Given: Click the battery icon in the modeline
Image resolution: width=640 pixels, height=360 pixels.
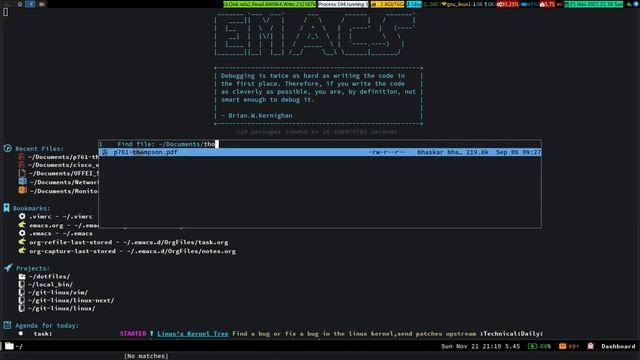Looking at the screenshot, I should 532,346.
